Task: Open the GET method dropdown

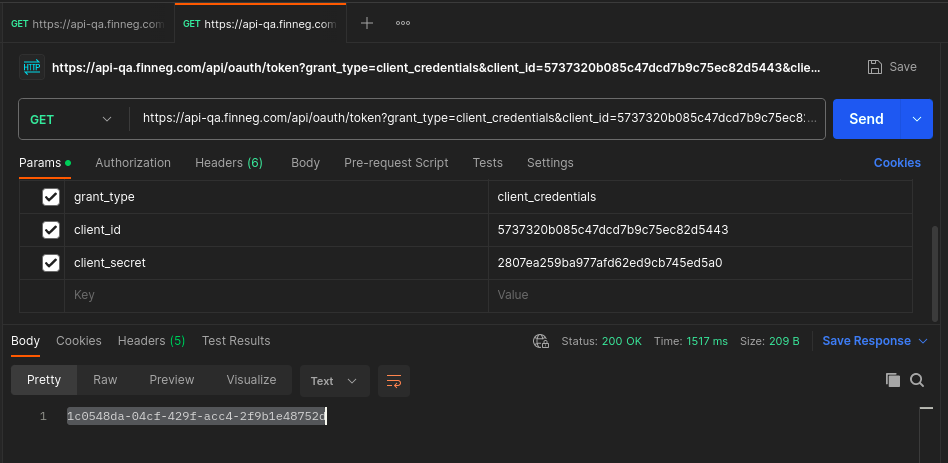Action: pos(70,119)
